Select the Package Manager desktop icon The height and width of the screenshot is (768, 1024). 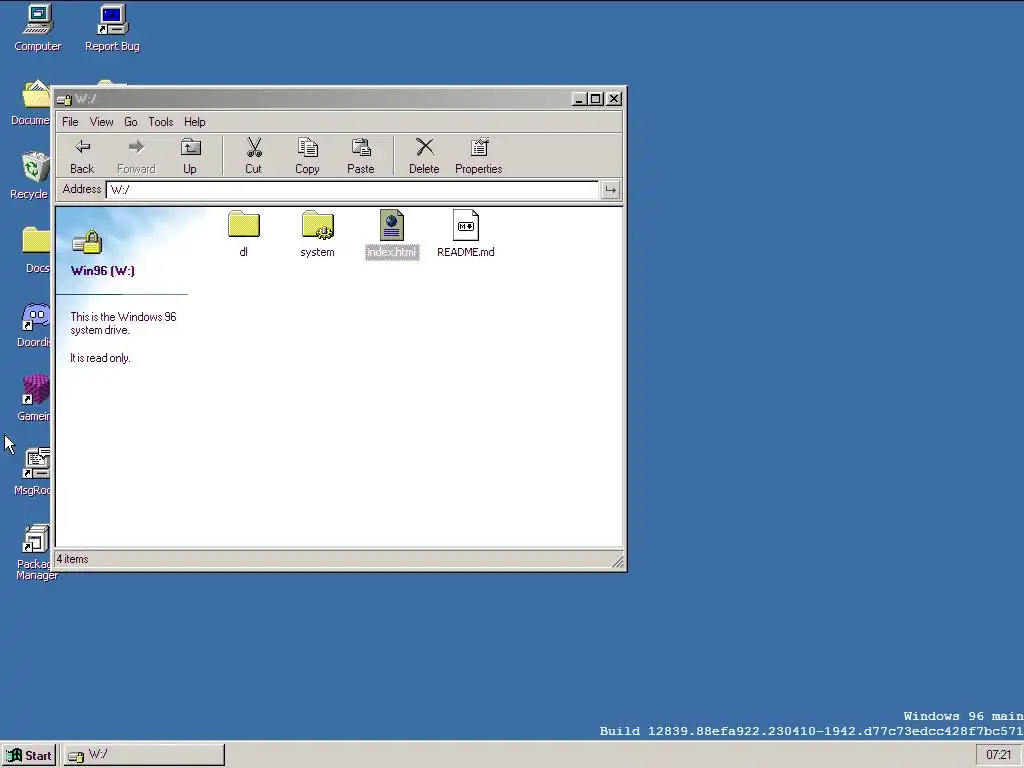click(x=37, y=552)
